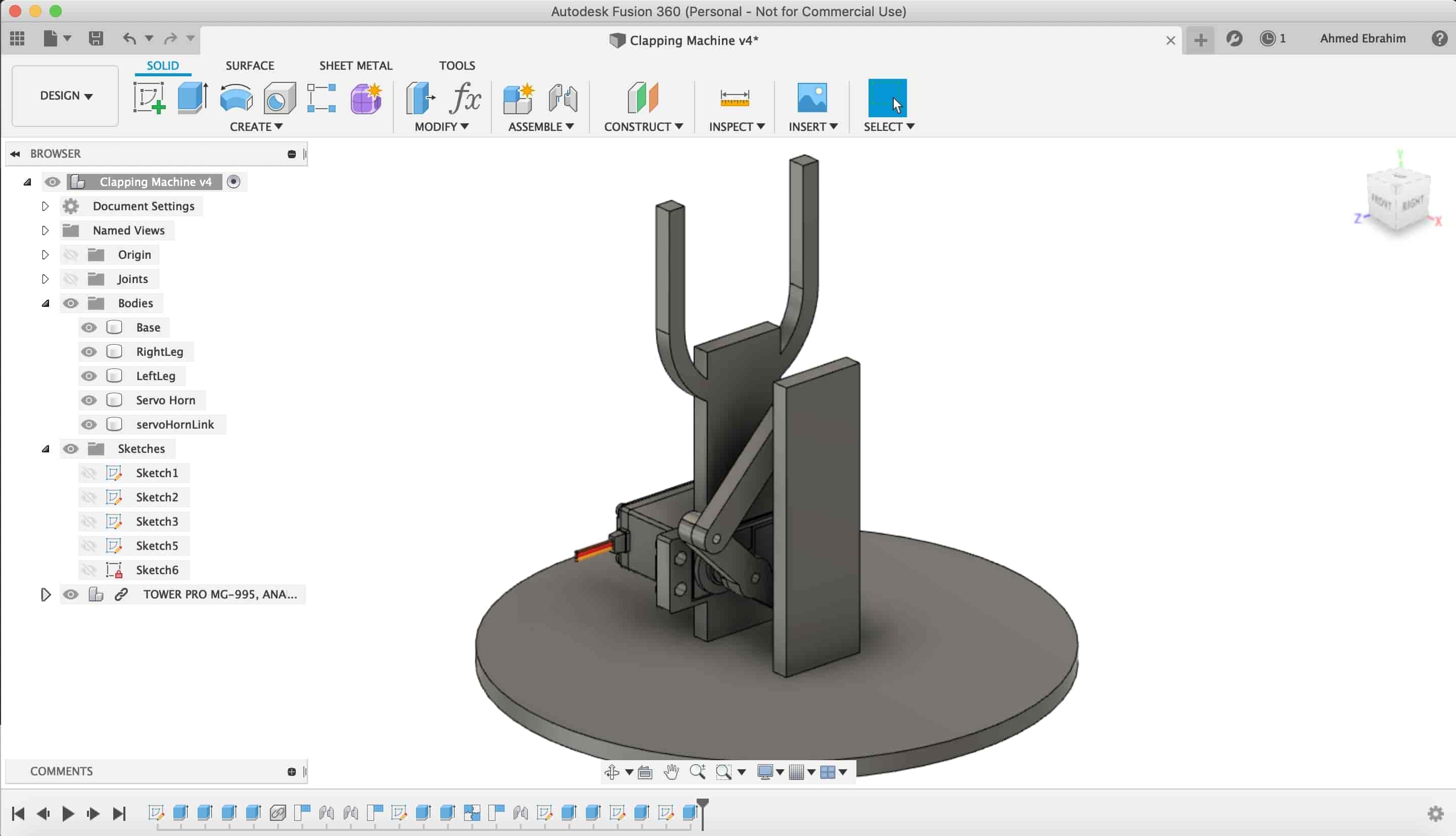Viewport: 1456px width, 836px height.
Task: Collapse the Sketches folder
Action: (45, 449)
